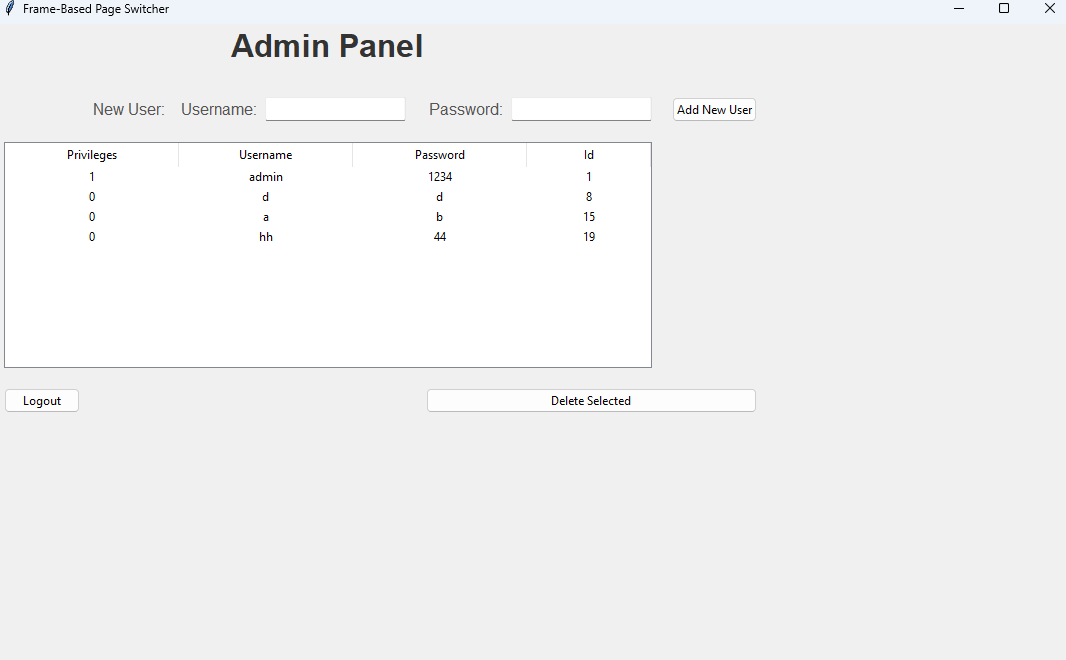The width and height of the screenshot is (1066, 660).
Task: Click password cell '44'
Action: tap(440, 237)
